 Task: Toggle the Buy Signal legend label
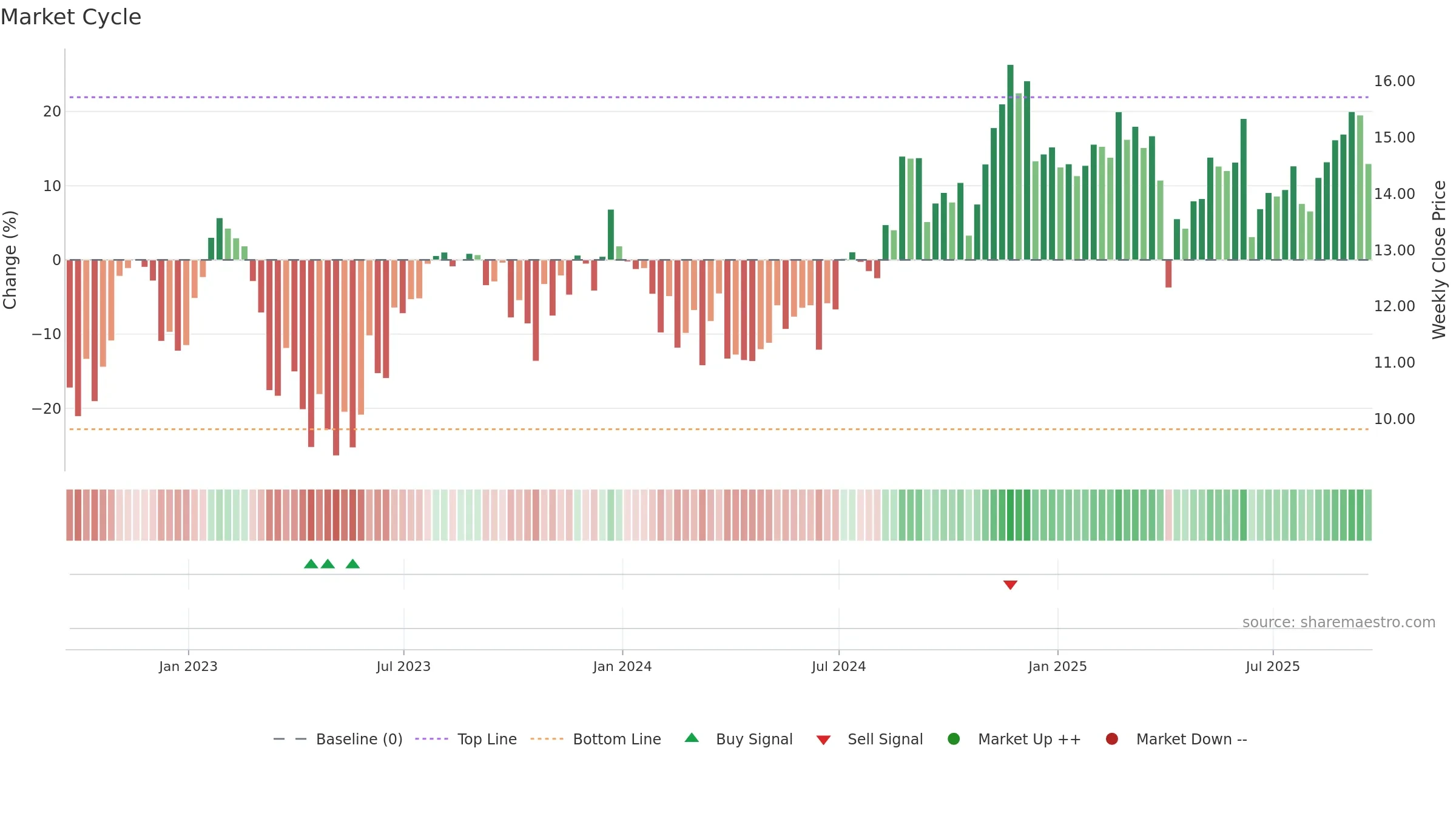(754, 739)
